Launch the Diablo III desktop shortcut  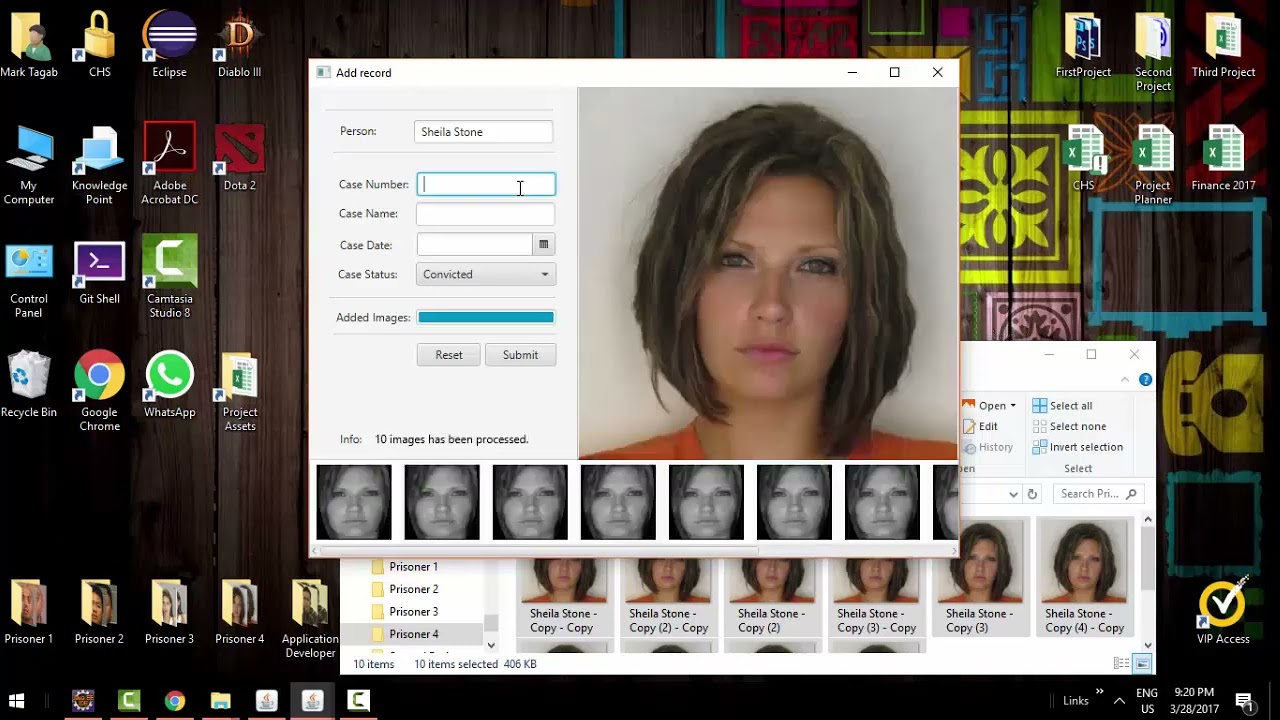239,45
